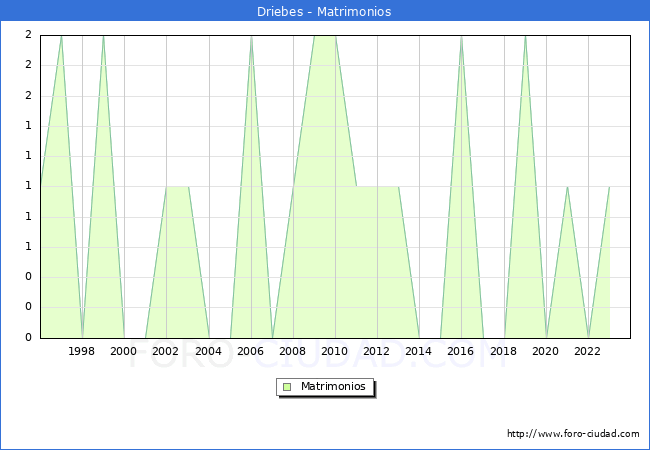Select the 2020 x-axis label
This screenshot has width=650, height=450.
[545, 351]
